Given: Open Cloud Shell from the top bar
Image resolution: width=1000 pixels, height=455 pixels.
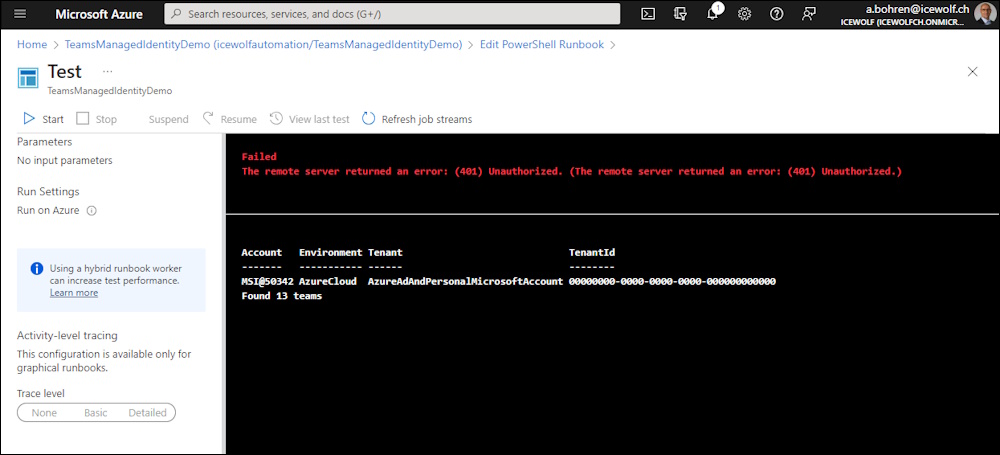Looking at the screenshot, I should pos(648,14).
